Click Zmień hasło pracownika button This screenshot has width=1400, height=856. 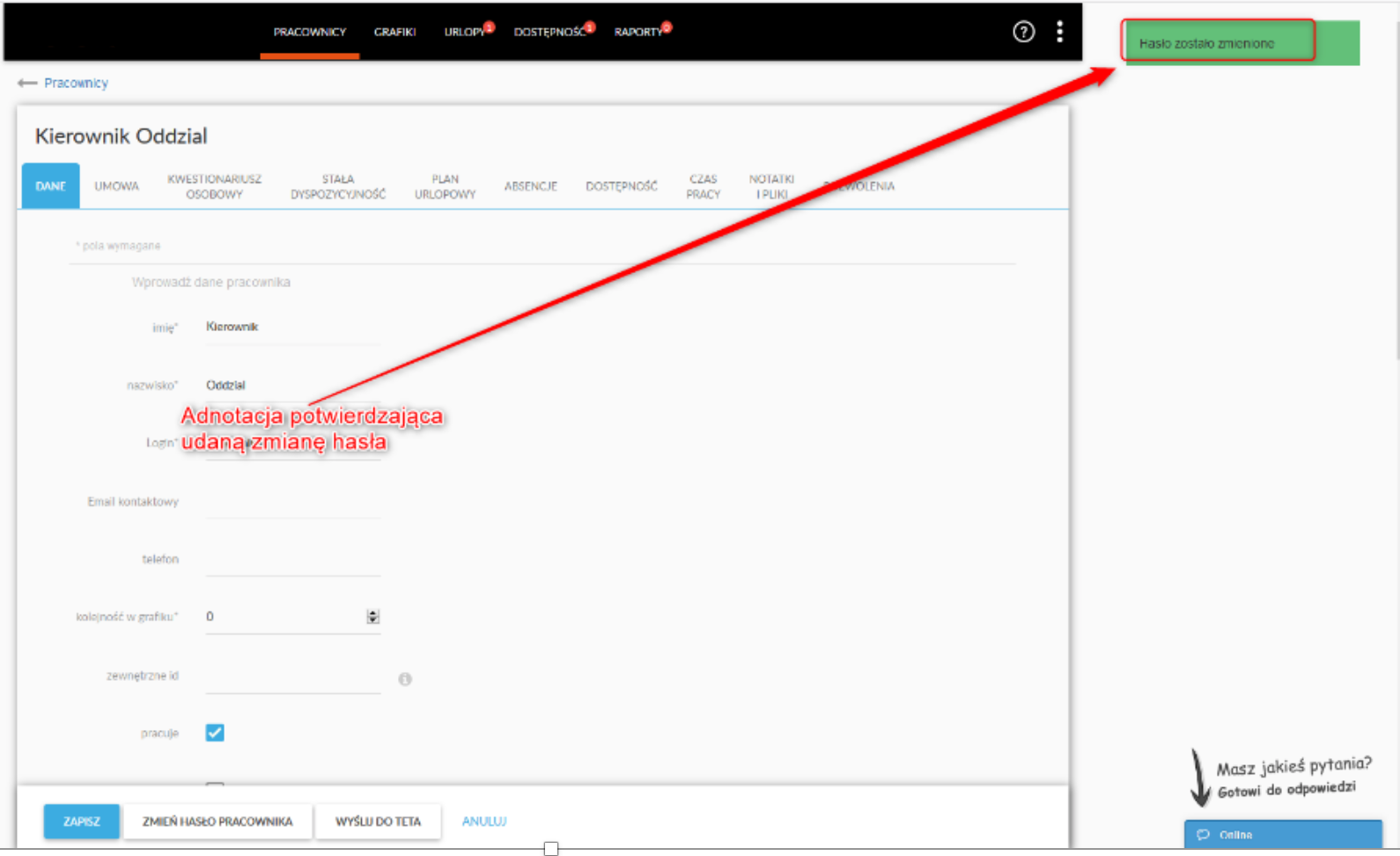(x=217, y=822)
